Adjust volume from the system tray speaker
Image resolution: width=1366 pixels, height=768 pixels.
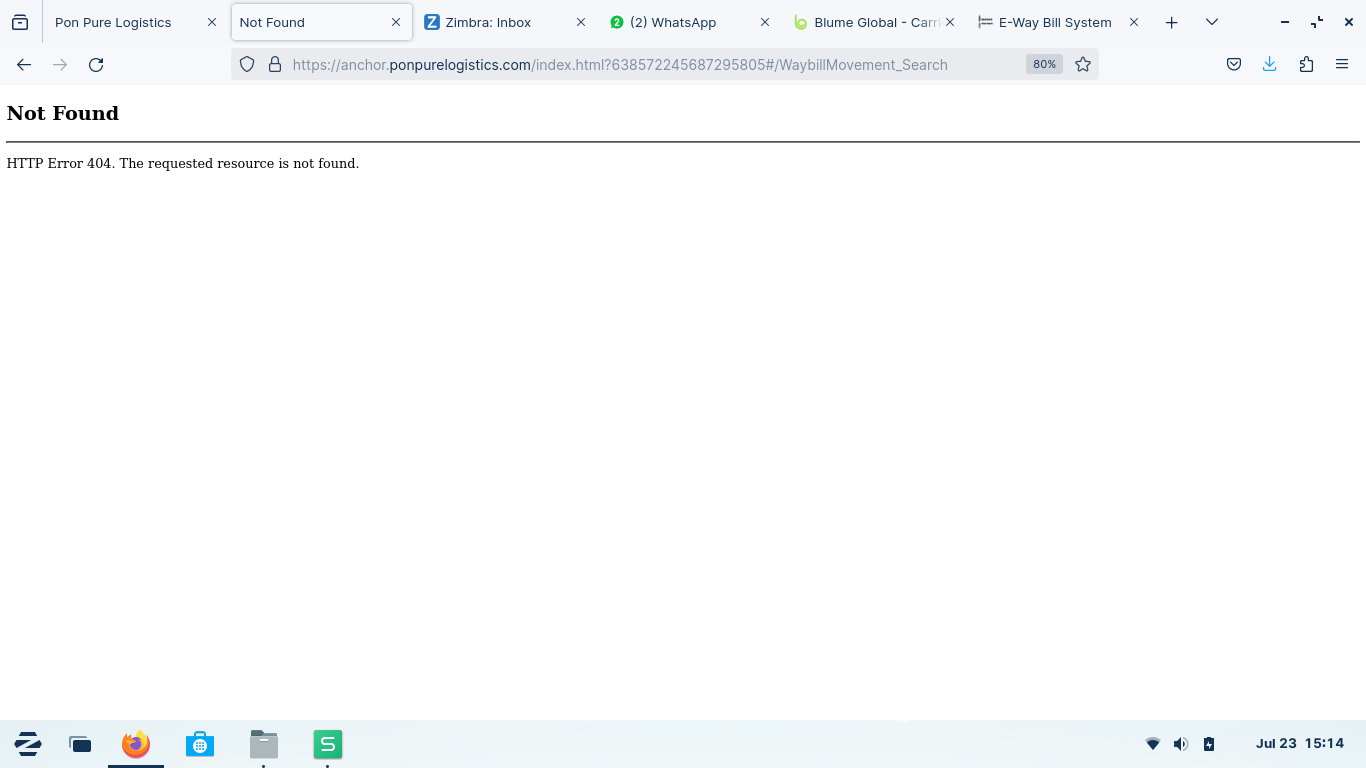tap(1180, 744)
